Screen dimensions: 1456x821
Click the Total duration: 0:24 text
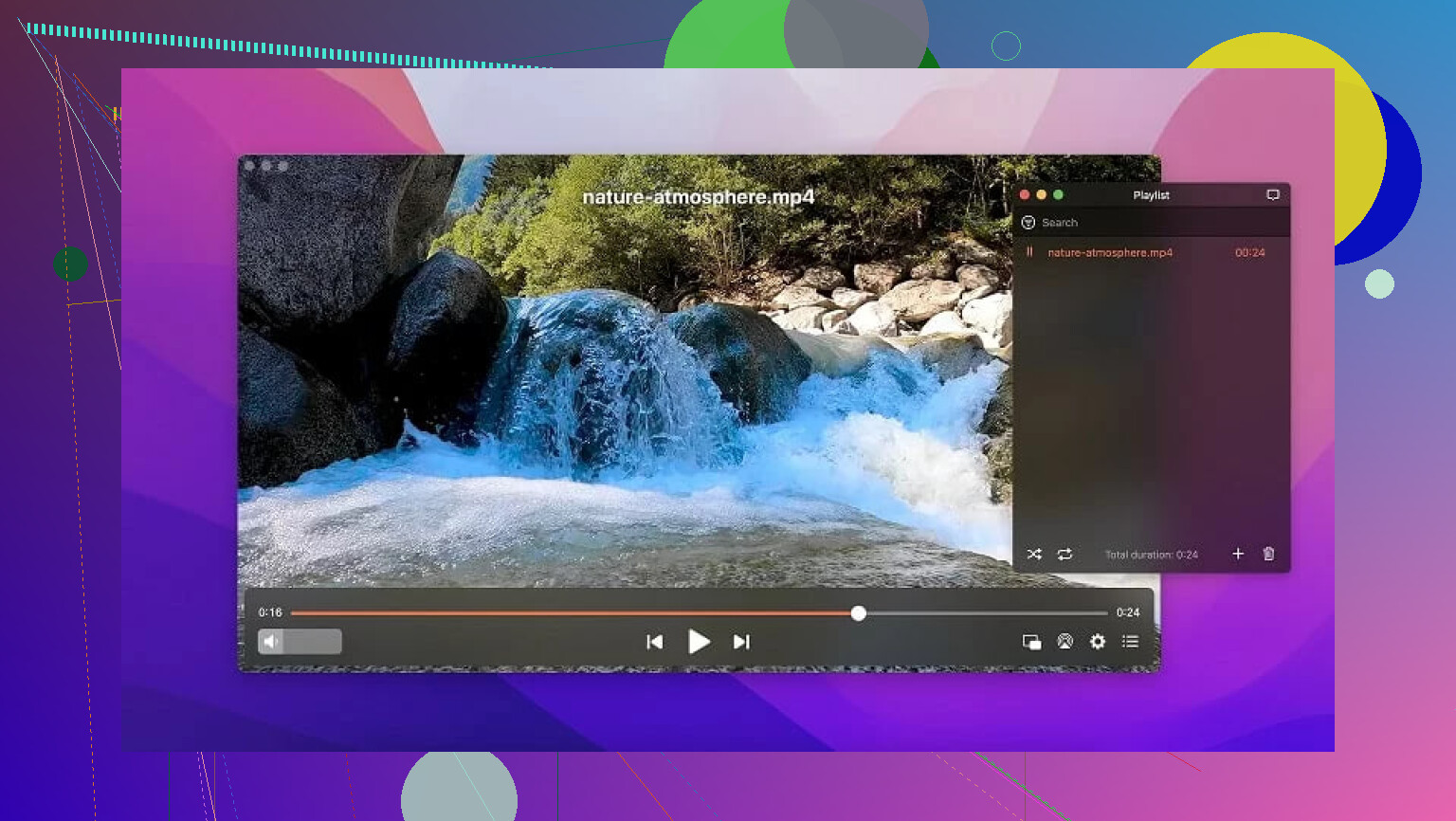click(x=1152, y=555)
